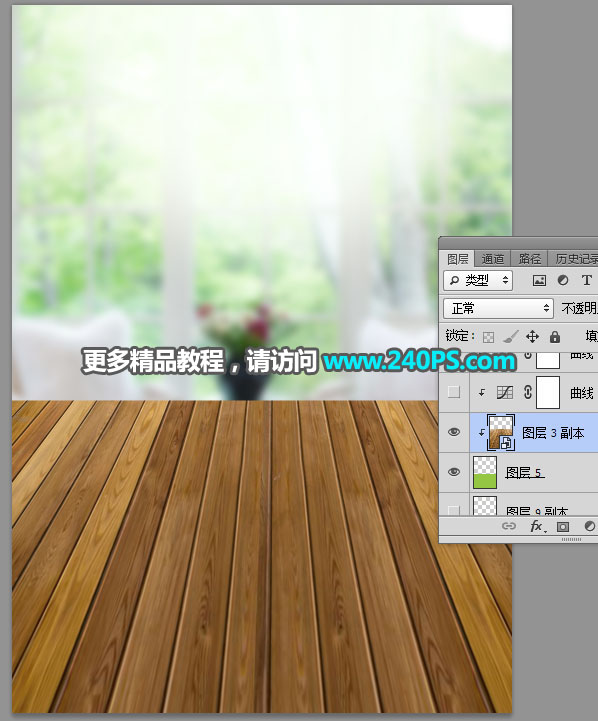
Task: Open the 正常 blend mode dropdown
Action: pos(498,309)
